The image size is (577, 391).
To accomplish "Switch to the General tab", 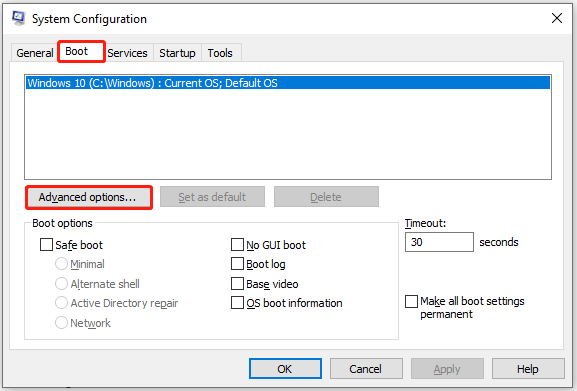I will click(35, 53).
